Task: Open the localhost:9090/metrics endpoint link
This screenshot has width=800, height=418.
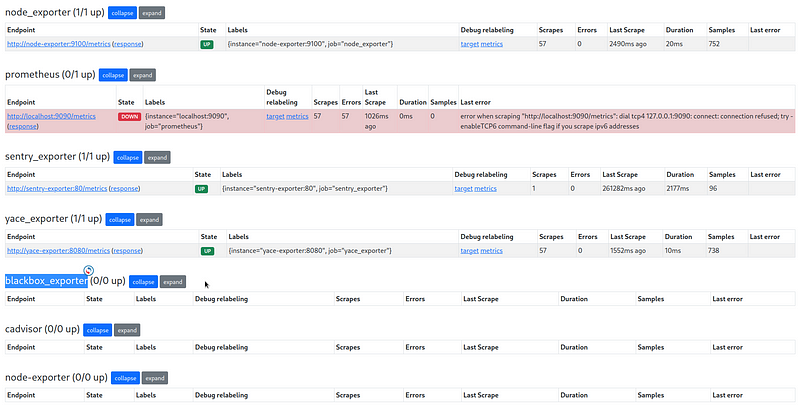Action: pyautogui.click(x=51, y=116)
